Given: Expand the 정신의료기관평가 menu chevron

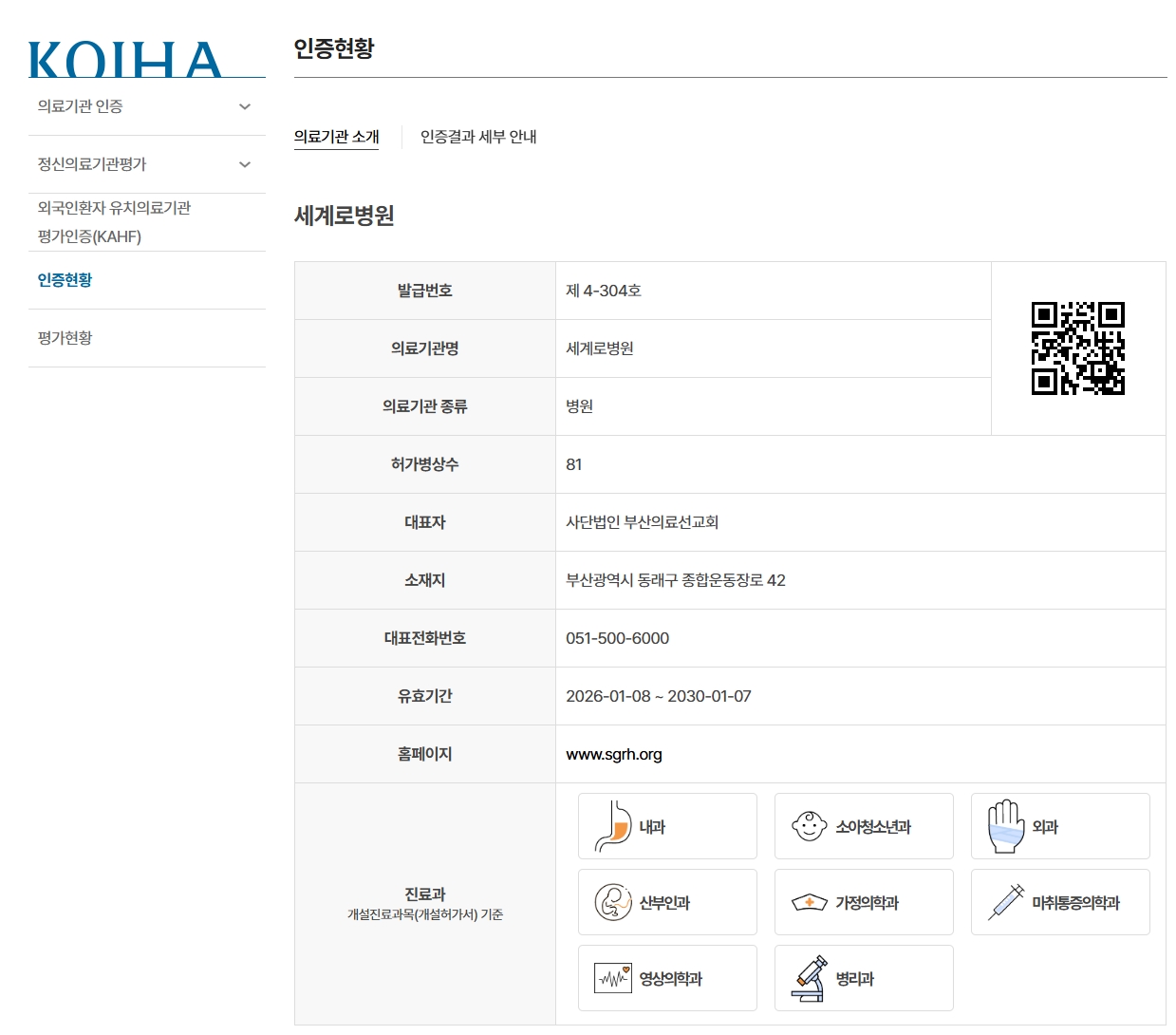Looking at the screenshot, I should point(245,164).
